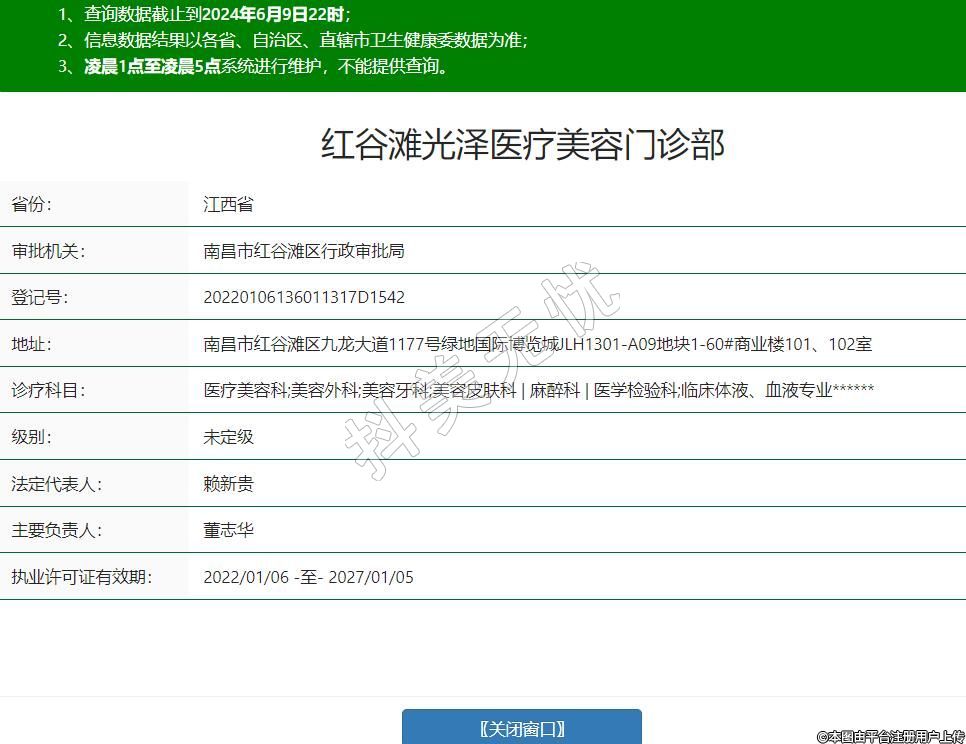
Task: Select the 南昌市红谷滩区行政审批局 value
Action: coord(303,251)
